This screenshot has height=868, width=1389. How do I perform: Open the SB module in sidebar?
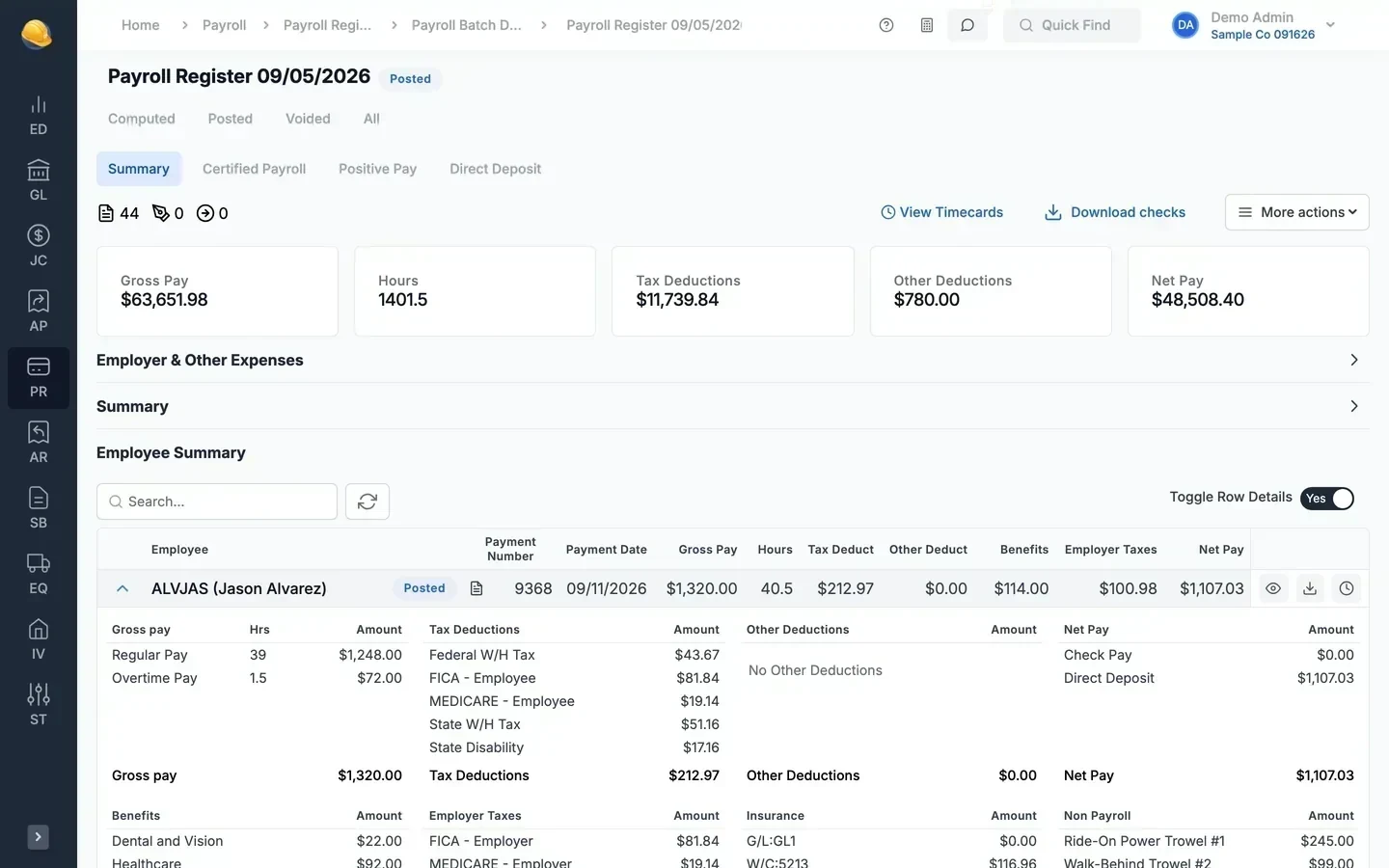[x=39, y=509]
